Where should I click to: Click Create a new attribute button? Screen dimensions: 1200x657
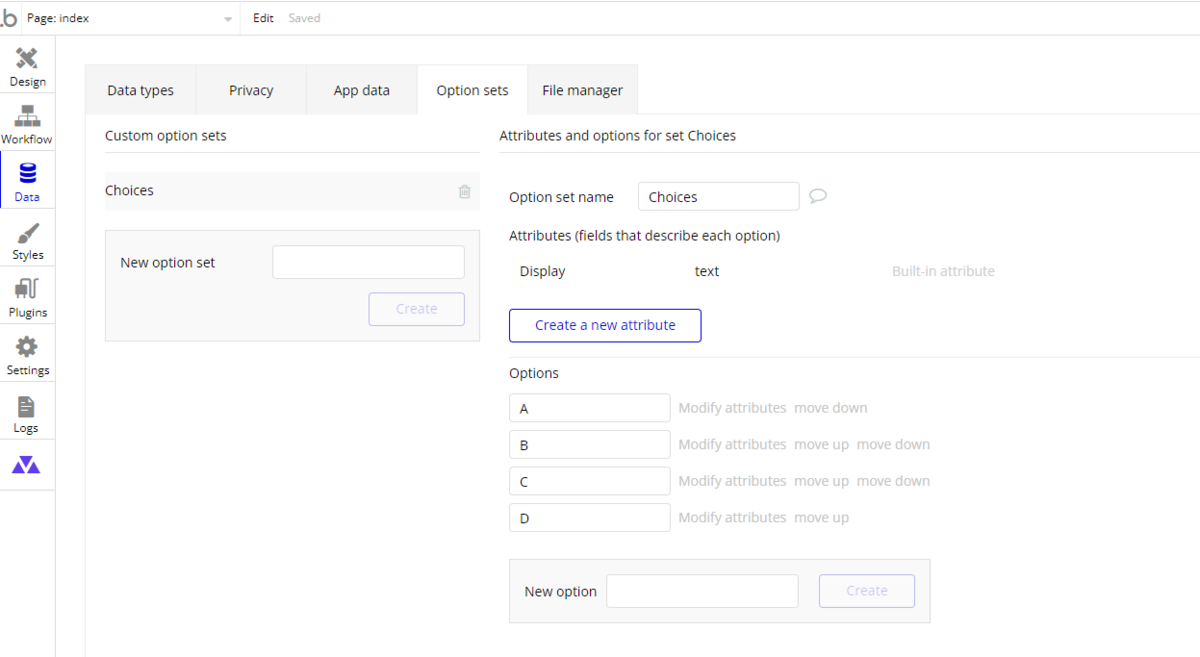(605, 325)
